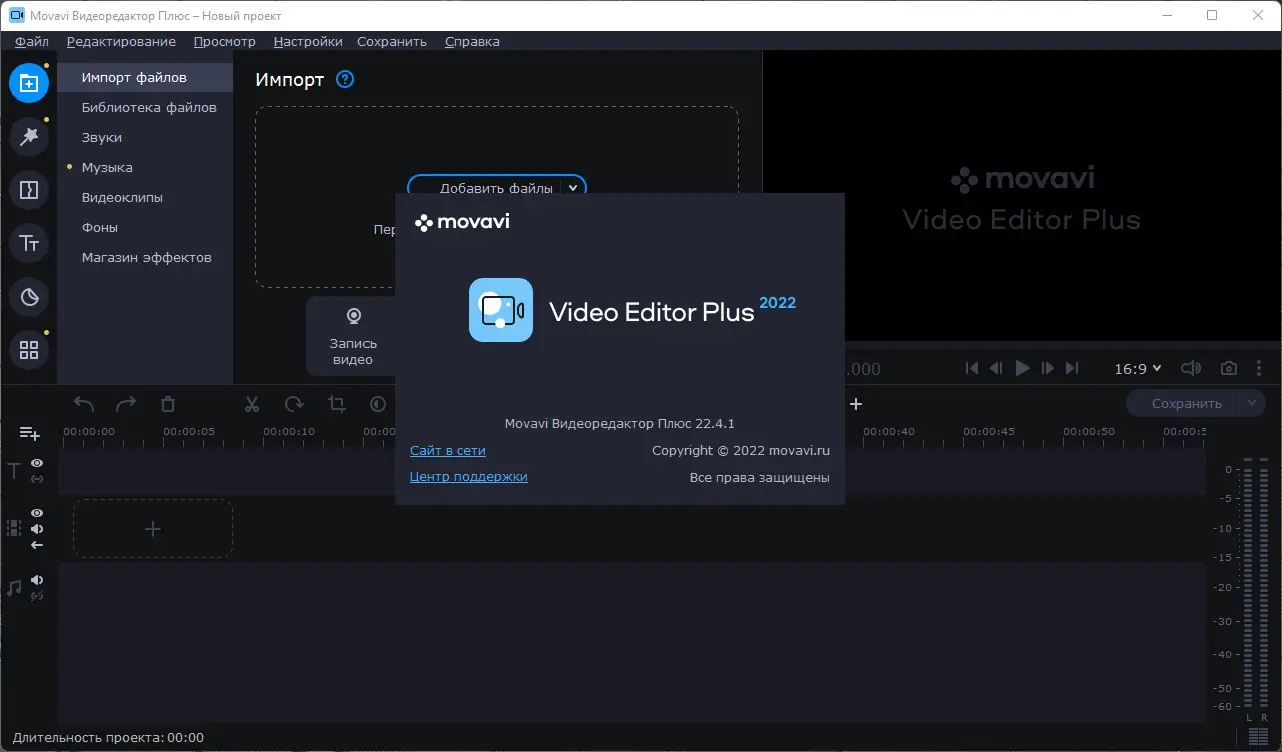
Task: Click the Crop tool icon
Action: pos(337,404)
